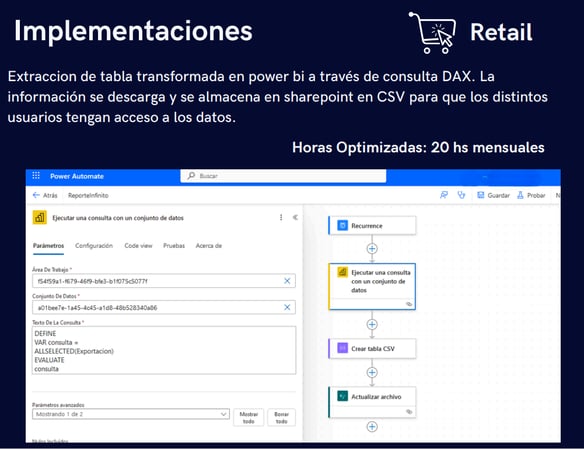Add a step above Crear tabla CSV
Image resolution: width=584 pixels, height=449 pixels.
372,324
